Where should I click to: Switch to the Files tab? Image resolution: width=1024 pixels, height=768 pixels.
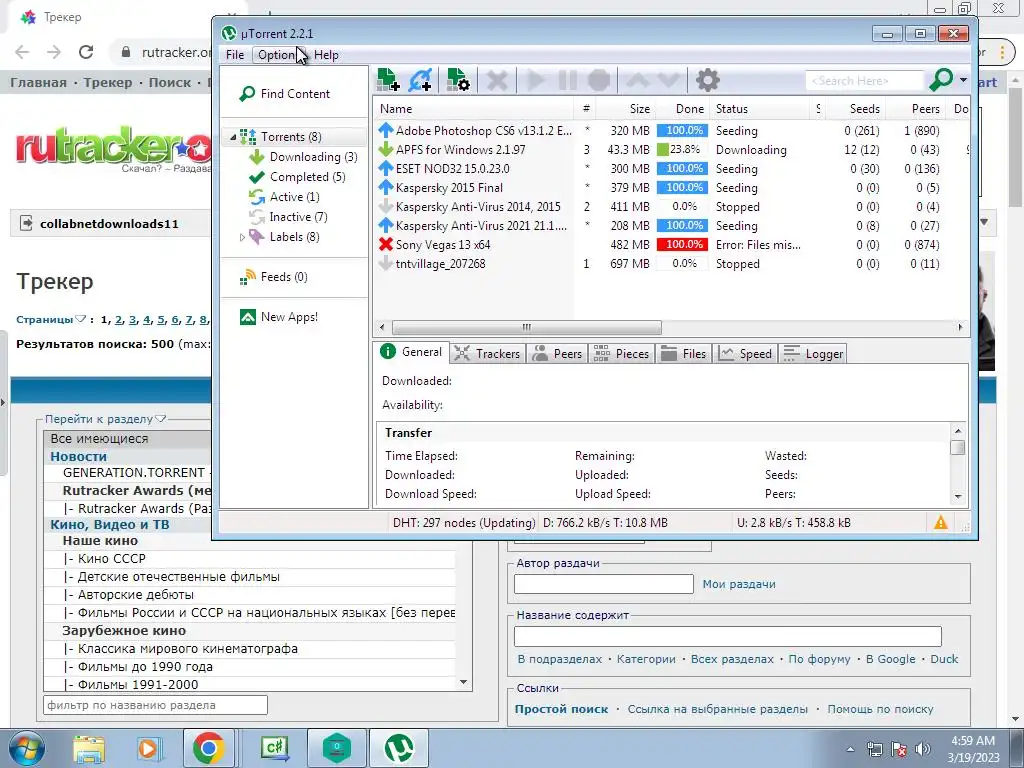click(x=683, y=353)
